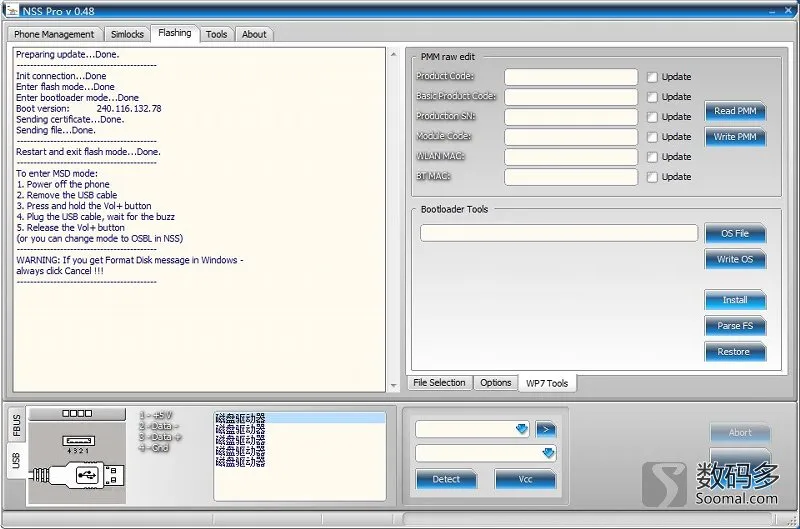The image size is (800, 529).
Task: Click the Abort button
Action: [x=740, y=433]
